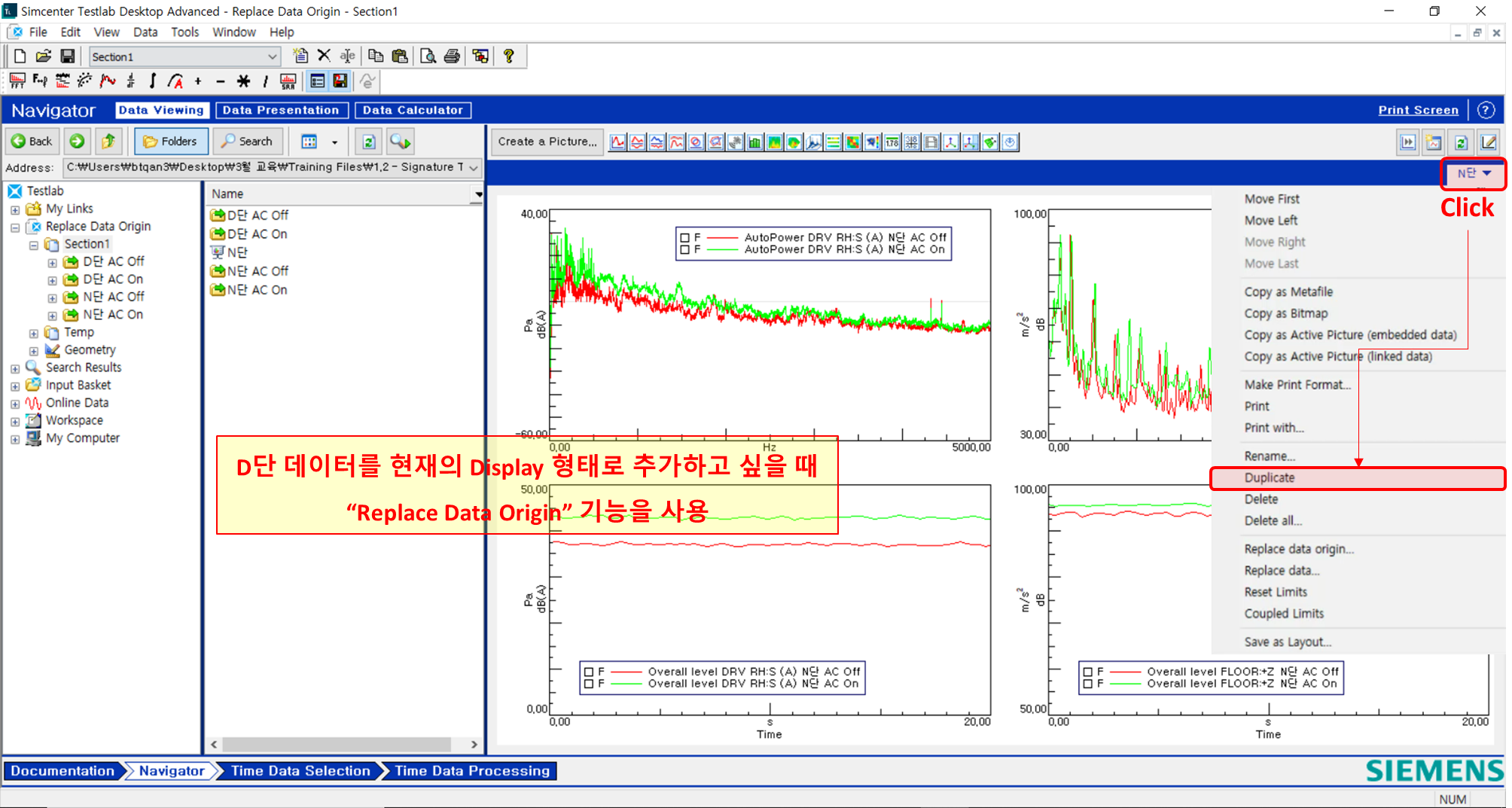Click the d/dt differentiate icon

[131, 81]
